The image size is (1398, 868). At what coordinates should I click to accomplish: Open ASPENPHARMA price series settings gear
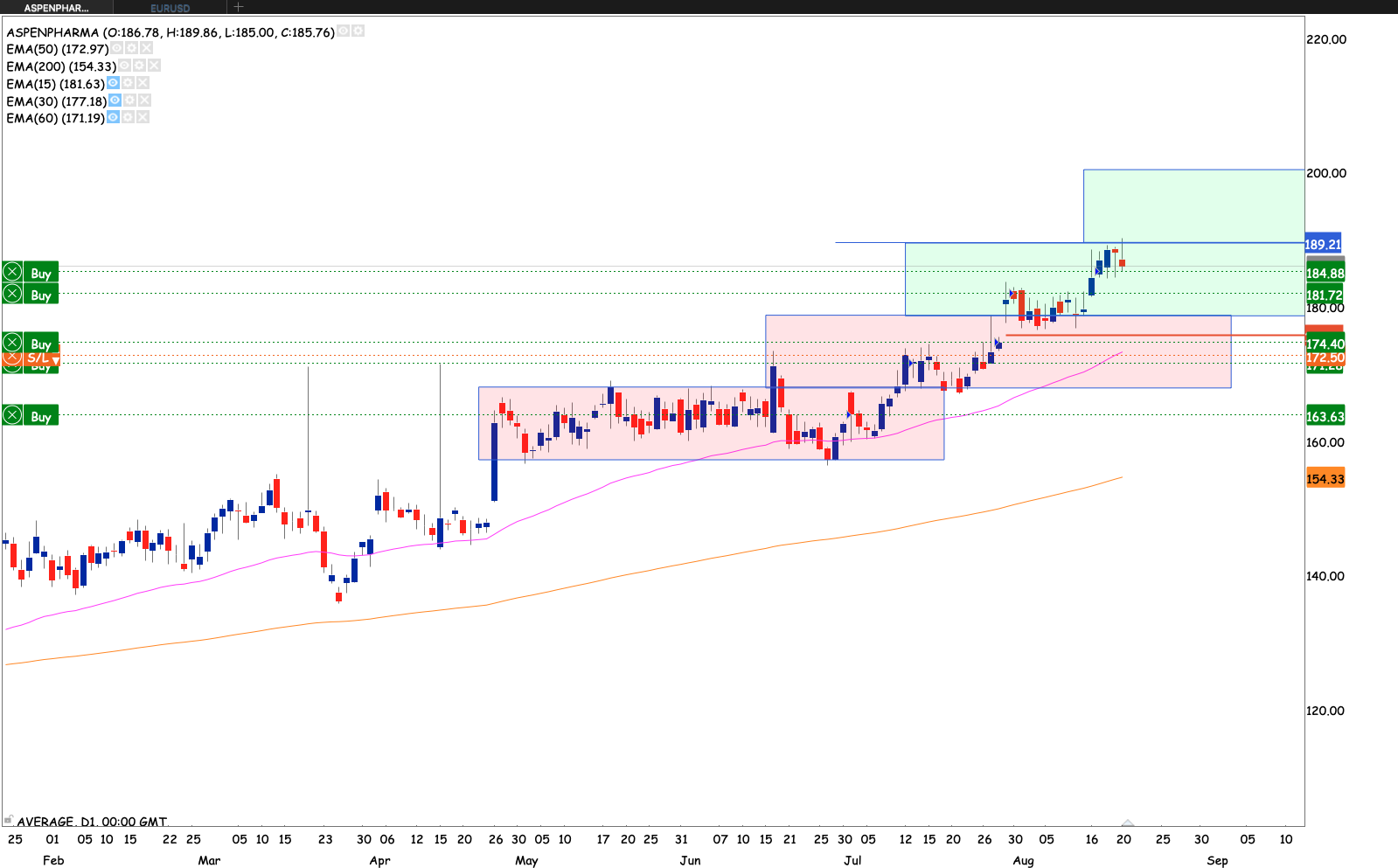click(x=358, y=31)
